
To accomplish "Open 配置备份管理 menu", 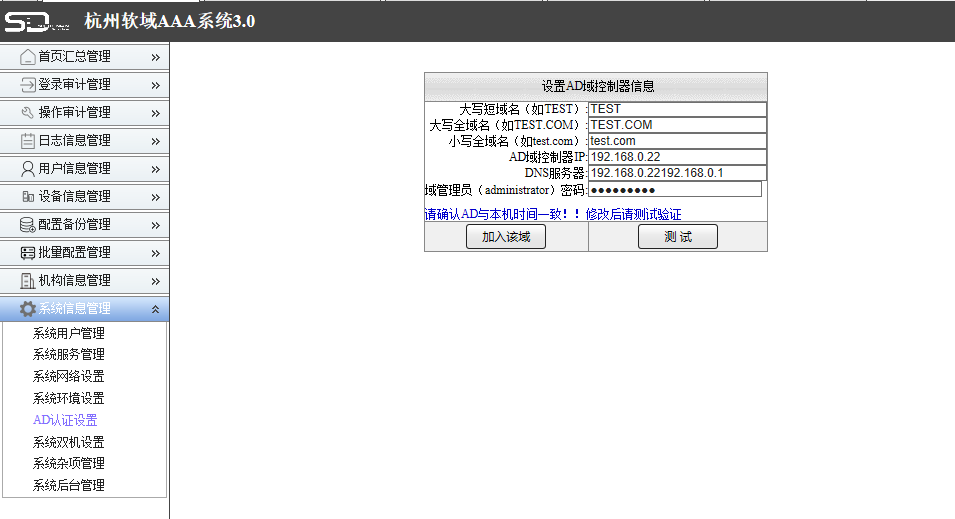I will (x=85, y=225).
